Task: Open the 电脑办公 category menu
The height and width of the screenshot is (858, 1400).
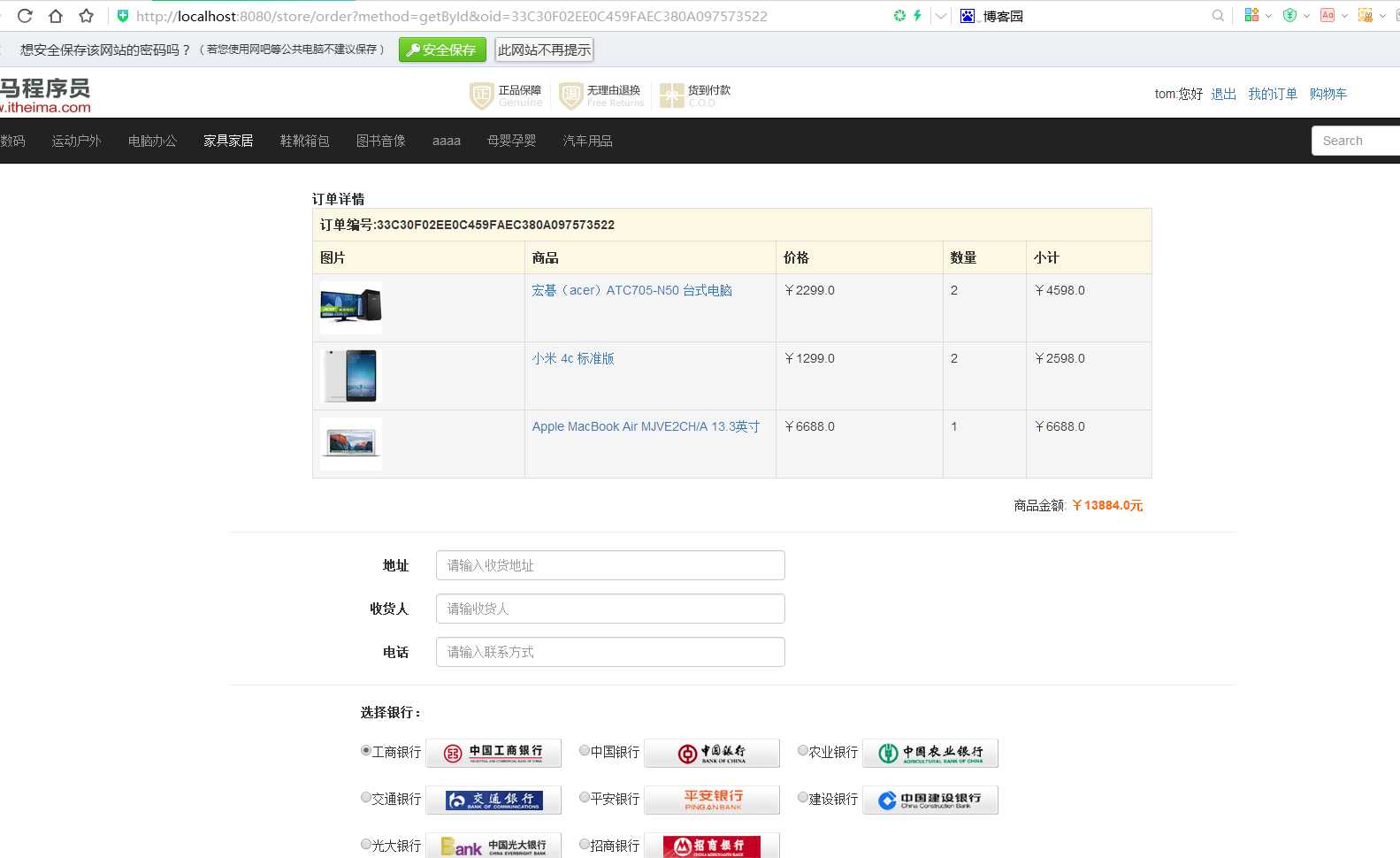Action: click(x=152, y=141)
